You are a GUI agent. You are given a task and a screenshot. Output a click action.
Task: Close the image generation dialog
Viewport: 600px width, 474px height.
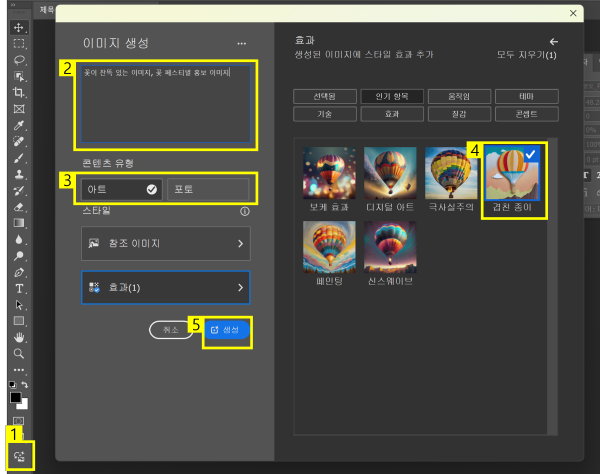tap(573, 13)
